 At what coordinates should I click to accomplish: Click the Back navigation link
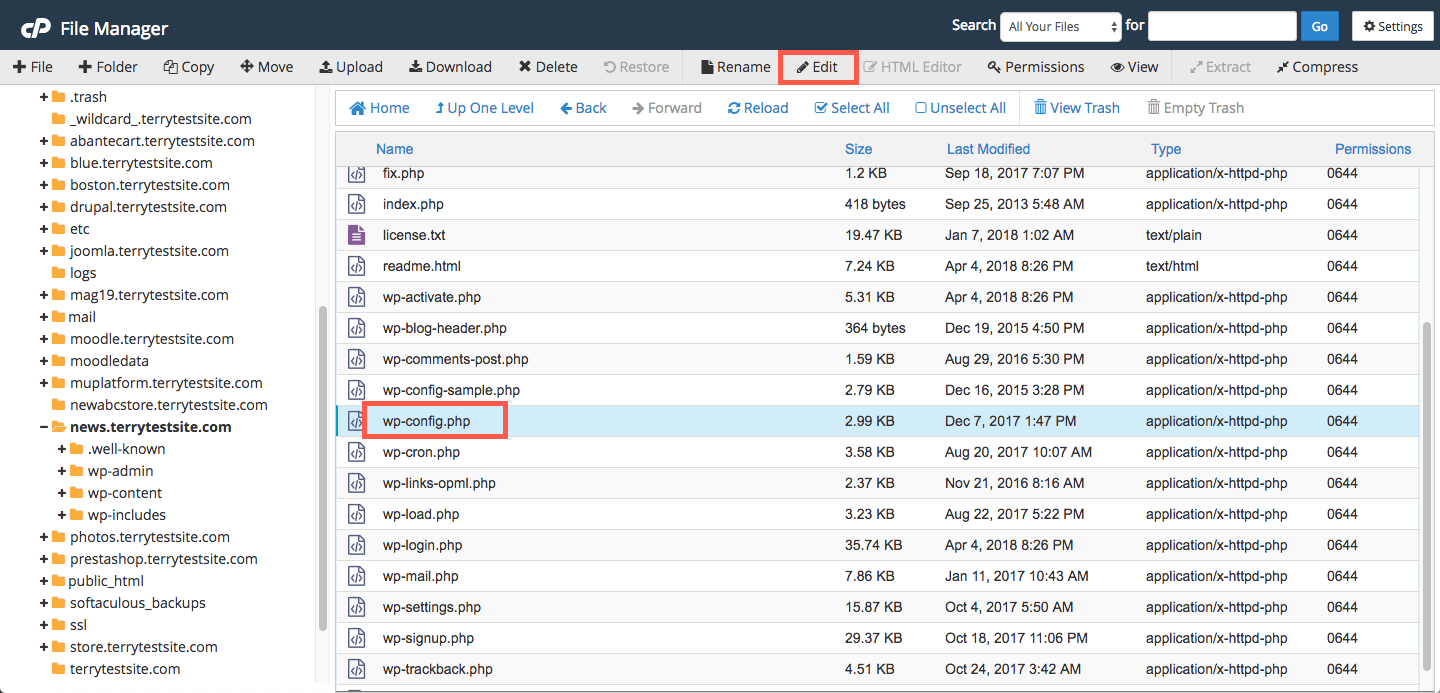[x=583, y=108]
